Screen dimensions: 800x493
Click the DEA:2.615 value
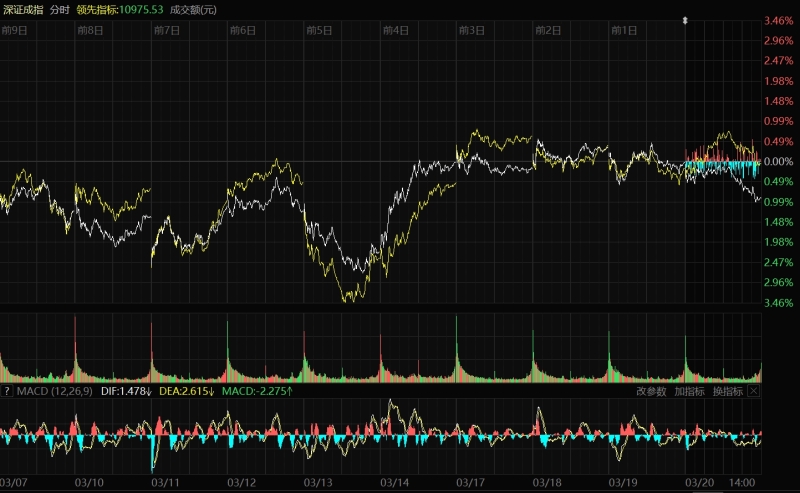tap(187, 391)
